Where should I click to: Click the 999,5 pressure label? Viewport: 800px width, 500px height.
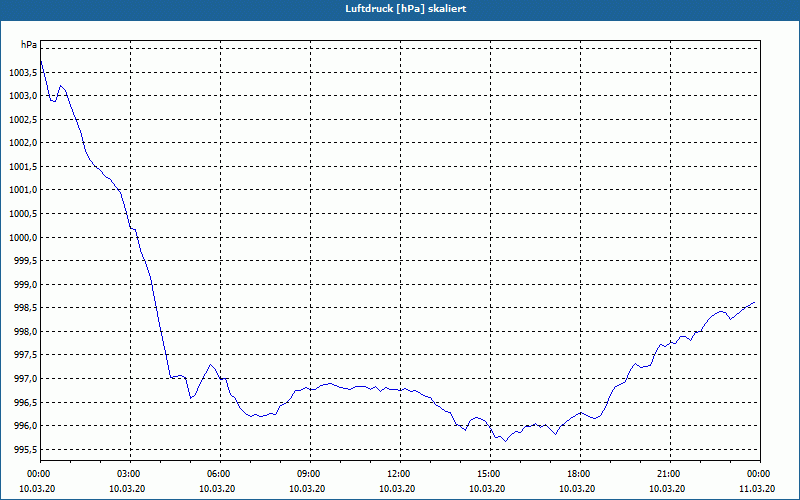(25, 261)
